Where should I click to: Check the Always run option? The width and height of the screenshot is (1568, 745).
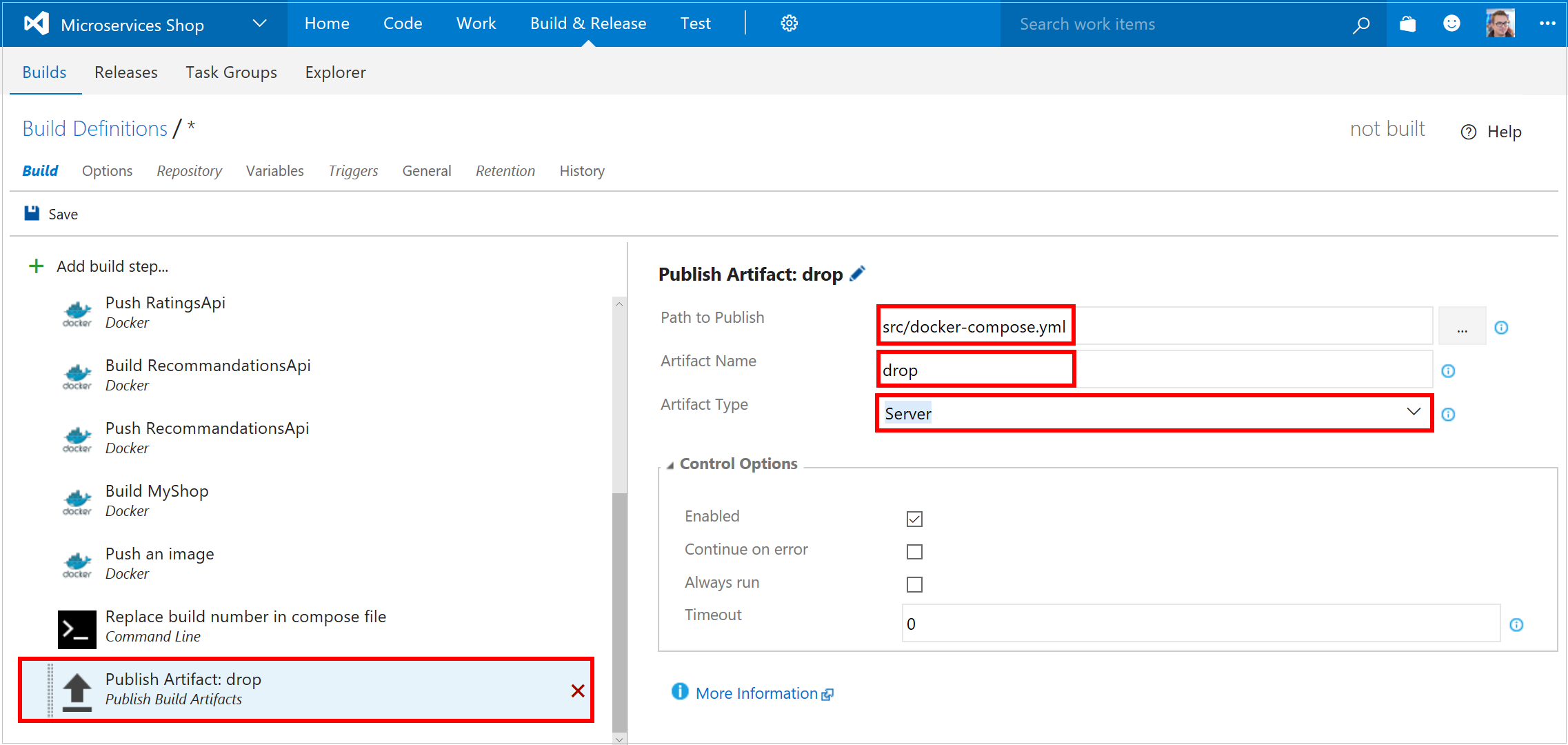coord(914,584)
